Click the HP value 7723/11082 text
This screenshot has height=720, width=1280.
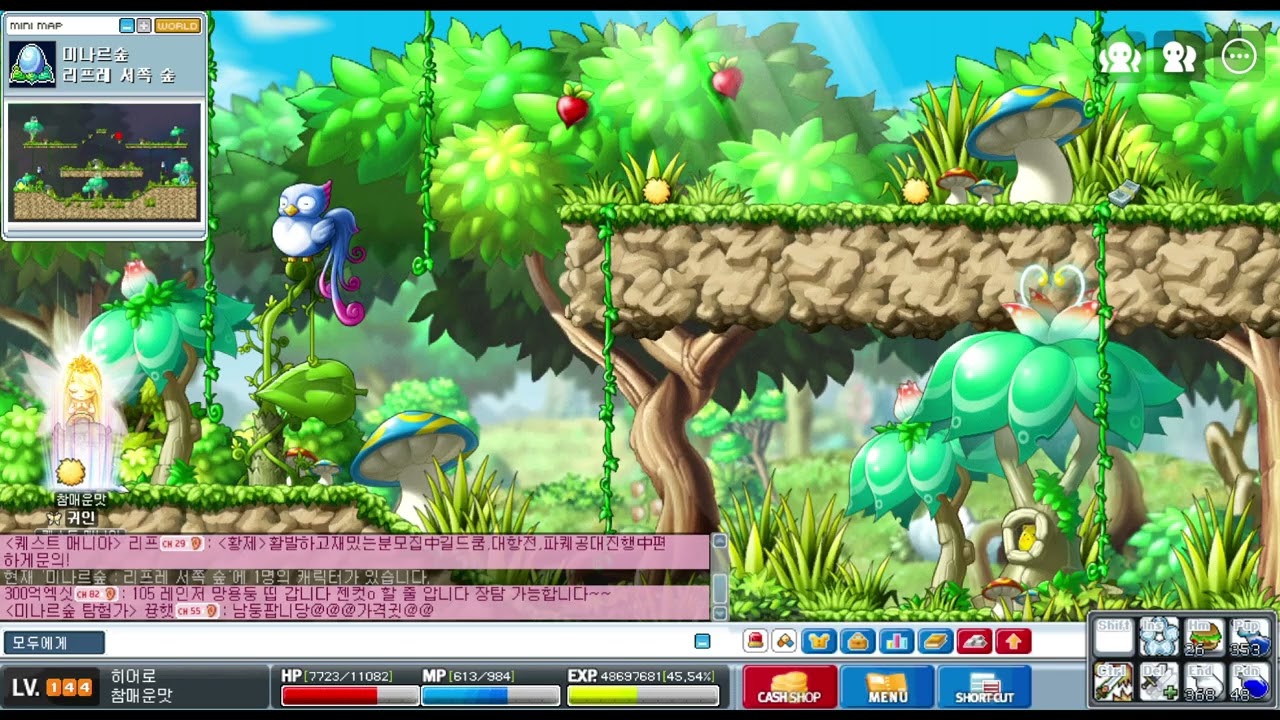[x=348, y=677]
